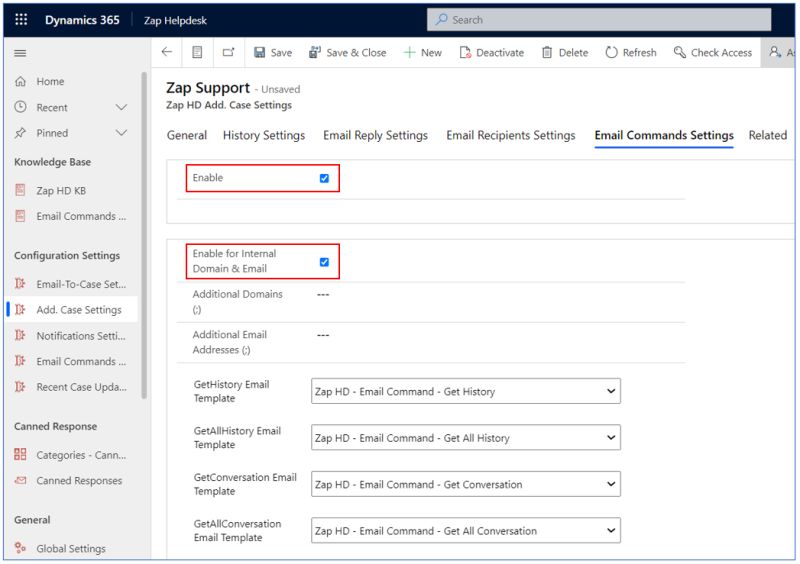800x564 pixels.
Task: Click the Deactivate document icon
Action: pos(465,53)
